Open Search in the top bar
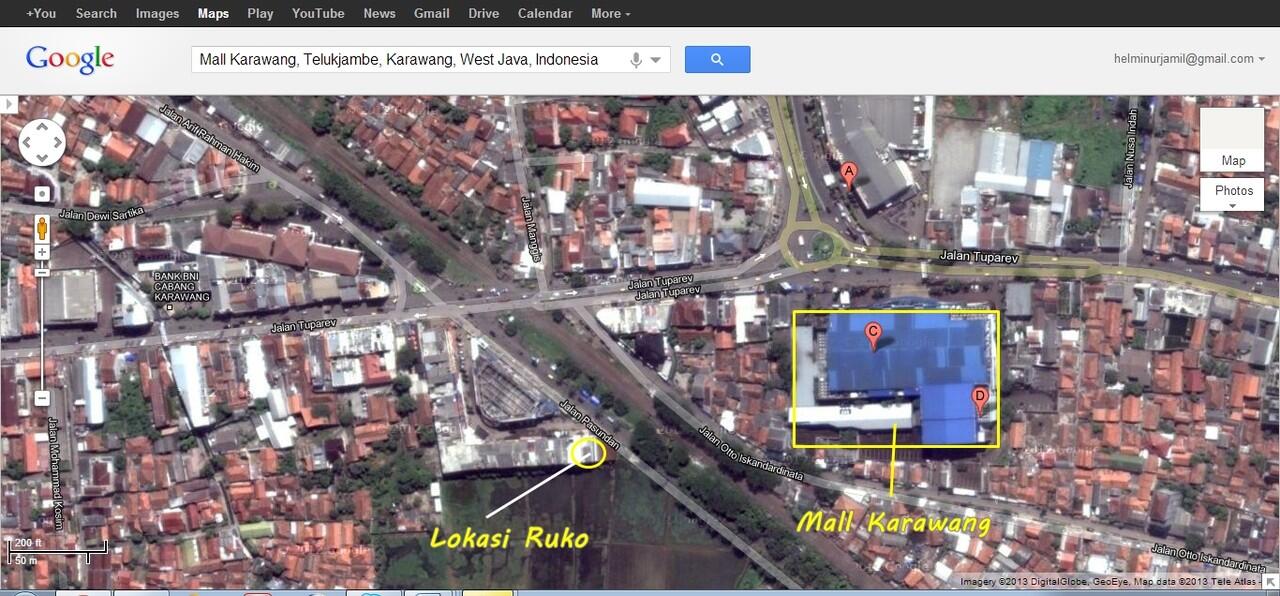Screen dimensions: 1280x596 click(x=96, y=13)
